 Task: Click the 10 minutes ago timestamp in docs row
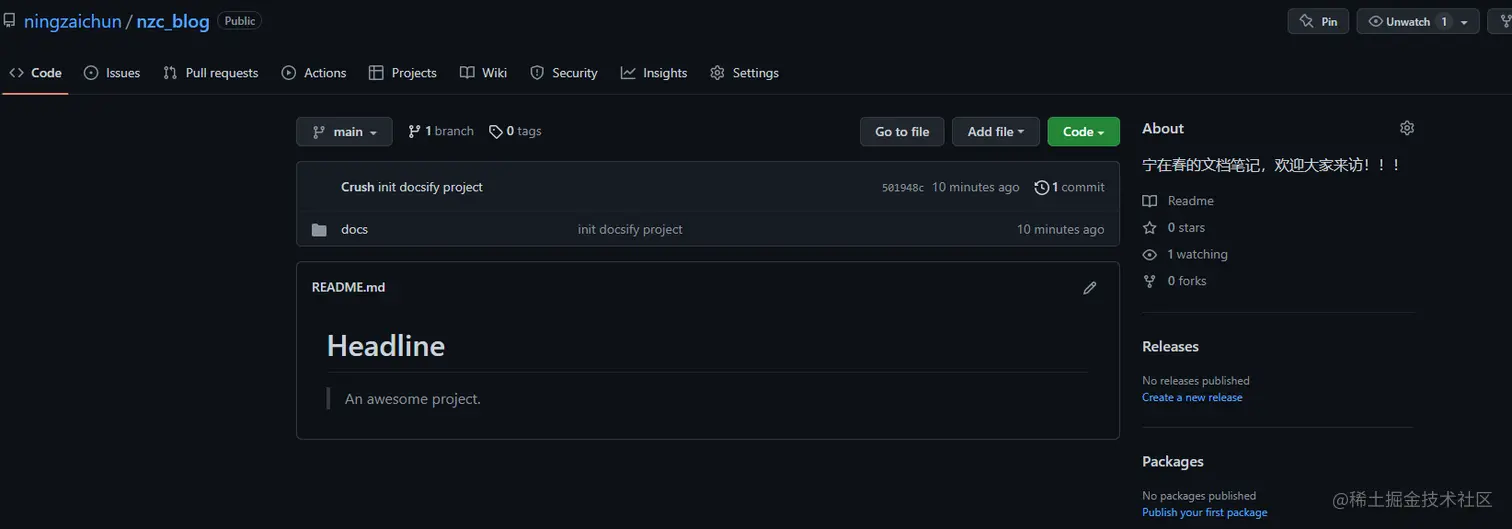1061,229
